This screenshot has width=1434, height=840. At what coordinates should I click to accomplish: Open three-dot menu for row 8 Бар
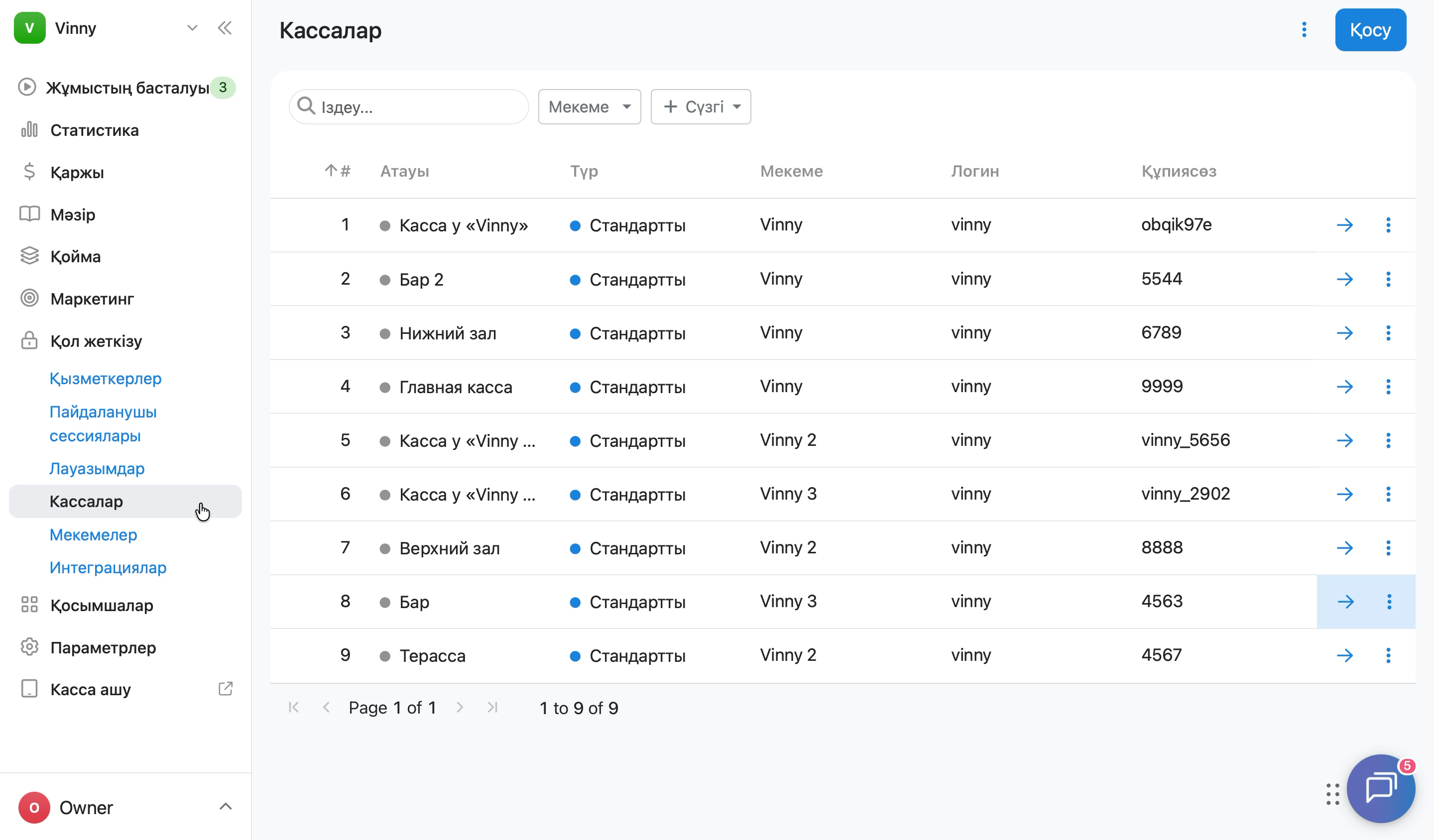1389,602
